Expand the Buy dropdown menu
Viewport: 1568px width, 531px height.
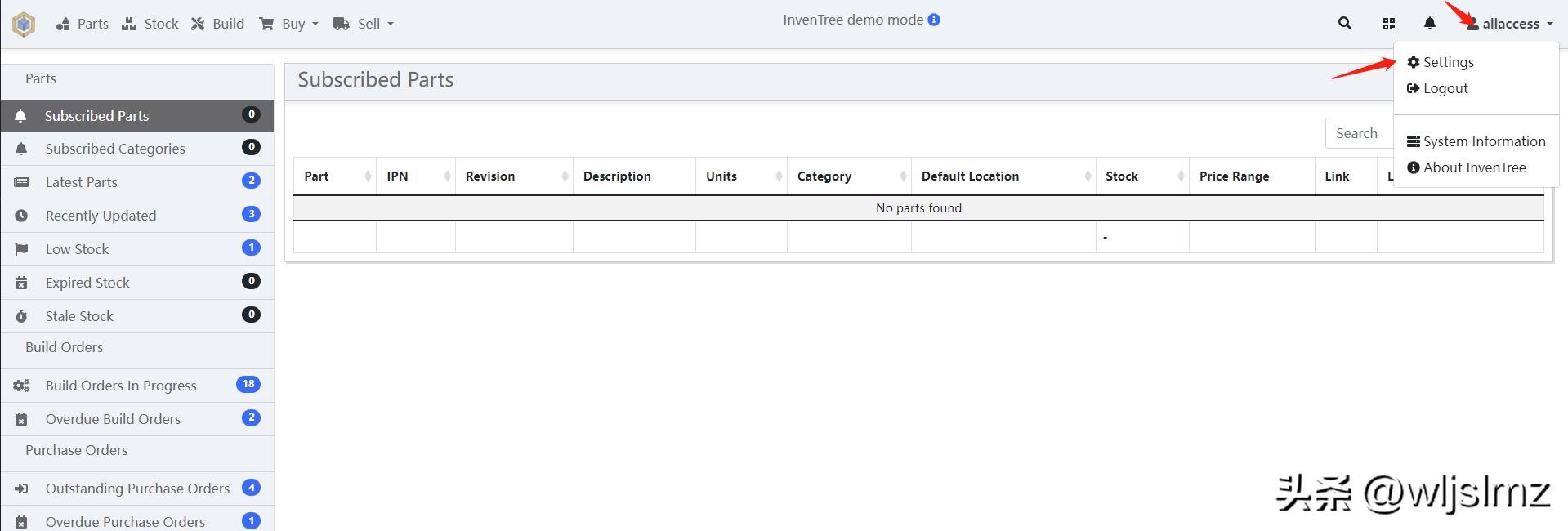pyautogui.click(x=288, y=24)
